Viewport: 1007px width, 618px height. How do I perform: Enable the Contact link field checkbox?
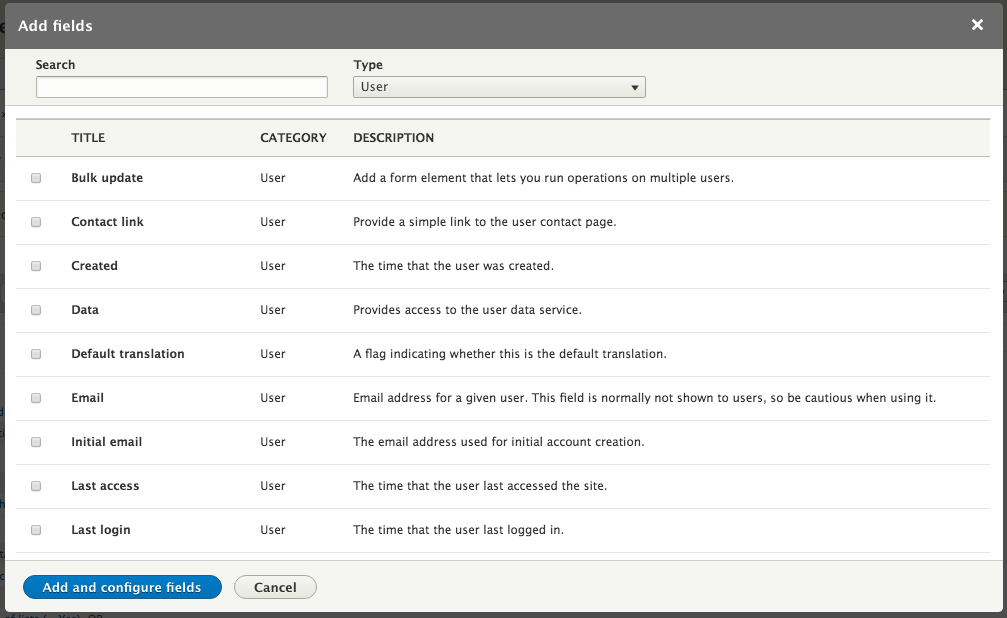coord(36,222)
